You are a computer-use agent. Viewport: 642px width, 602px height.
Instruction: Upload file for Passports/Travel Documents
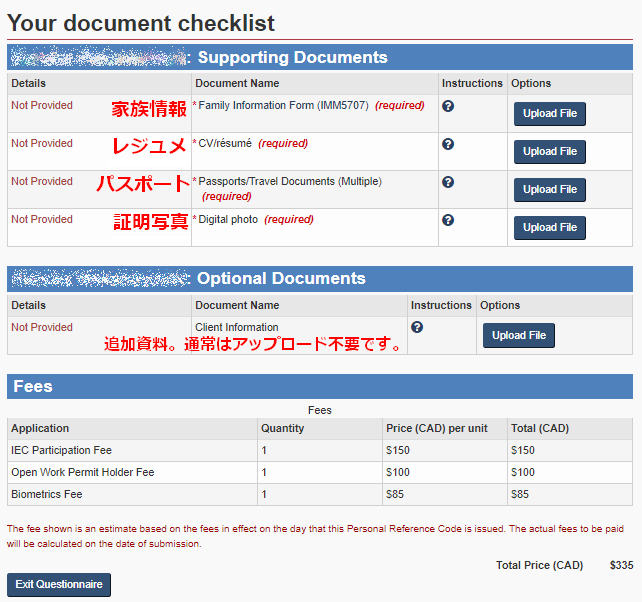549,190
